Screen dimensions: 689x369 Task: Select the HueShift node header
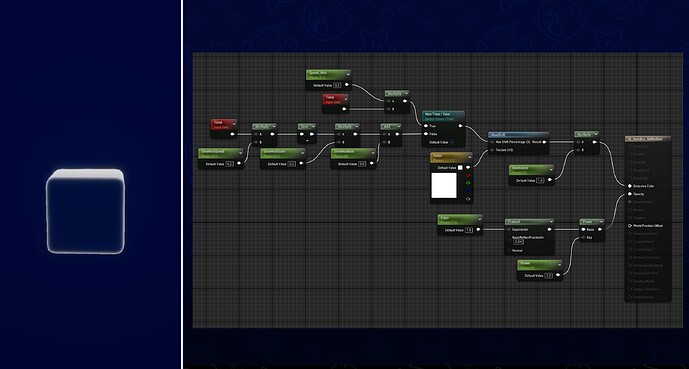click(x=519, y=135)
